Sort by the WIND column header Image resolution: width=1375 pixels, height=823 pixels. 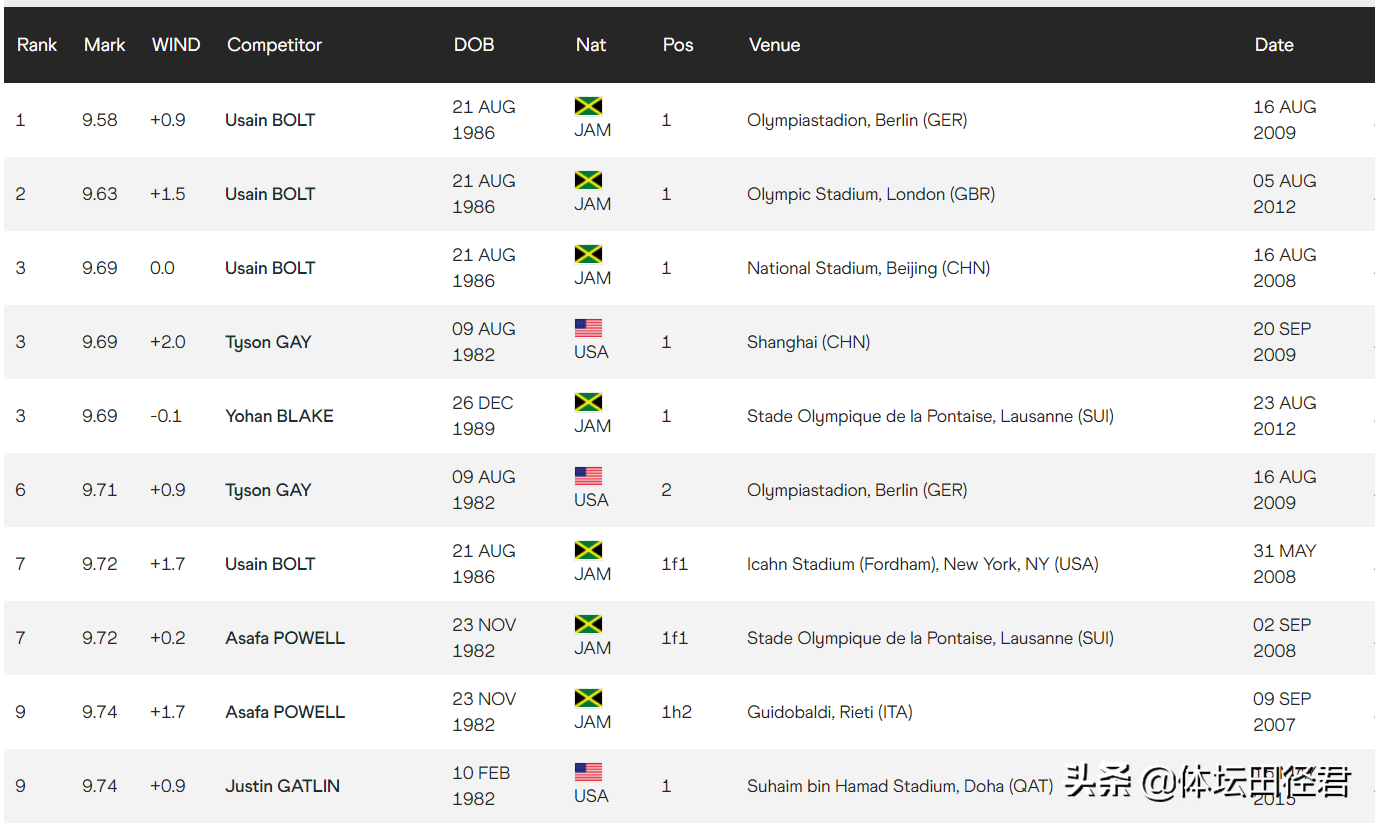176,45
